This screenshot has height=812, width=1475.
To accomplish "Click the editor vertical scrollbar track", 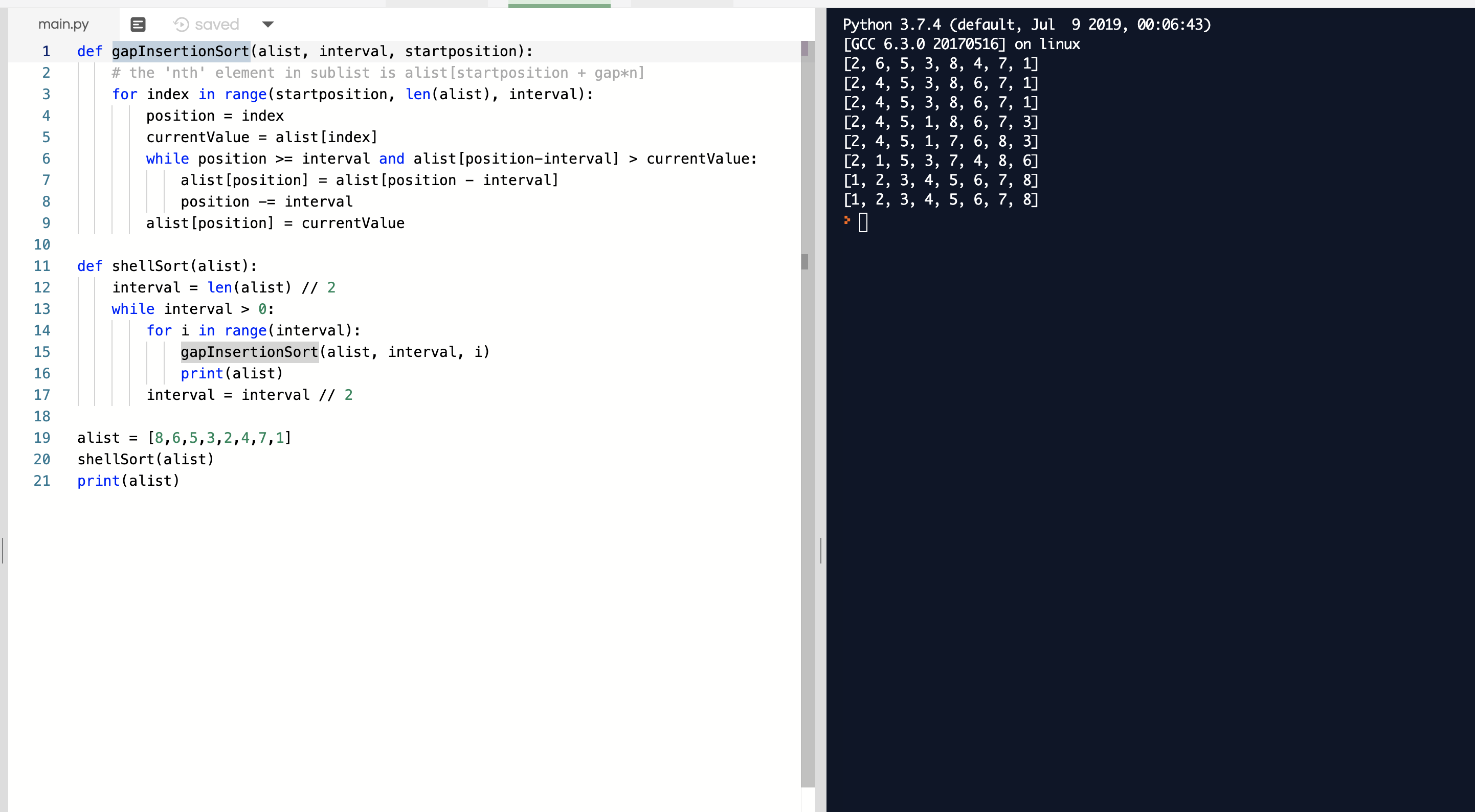I will pos(808,515).
